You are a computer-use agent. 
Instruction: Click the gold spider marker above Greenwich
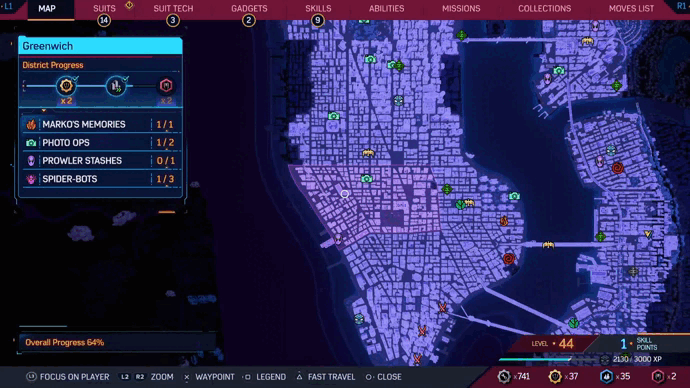(x=368, y=153)
